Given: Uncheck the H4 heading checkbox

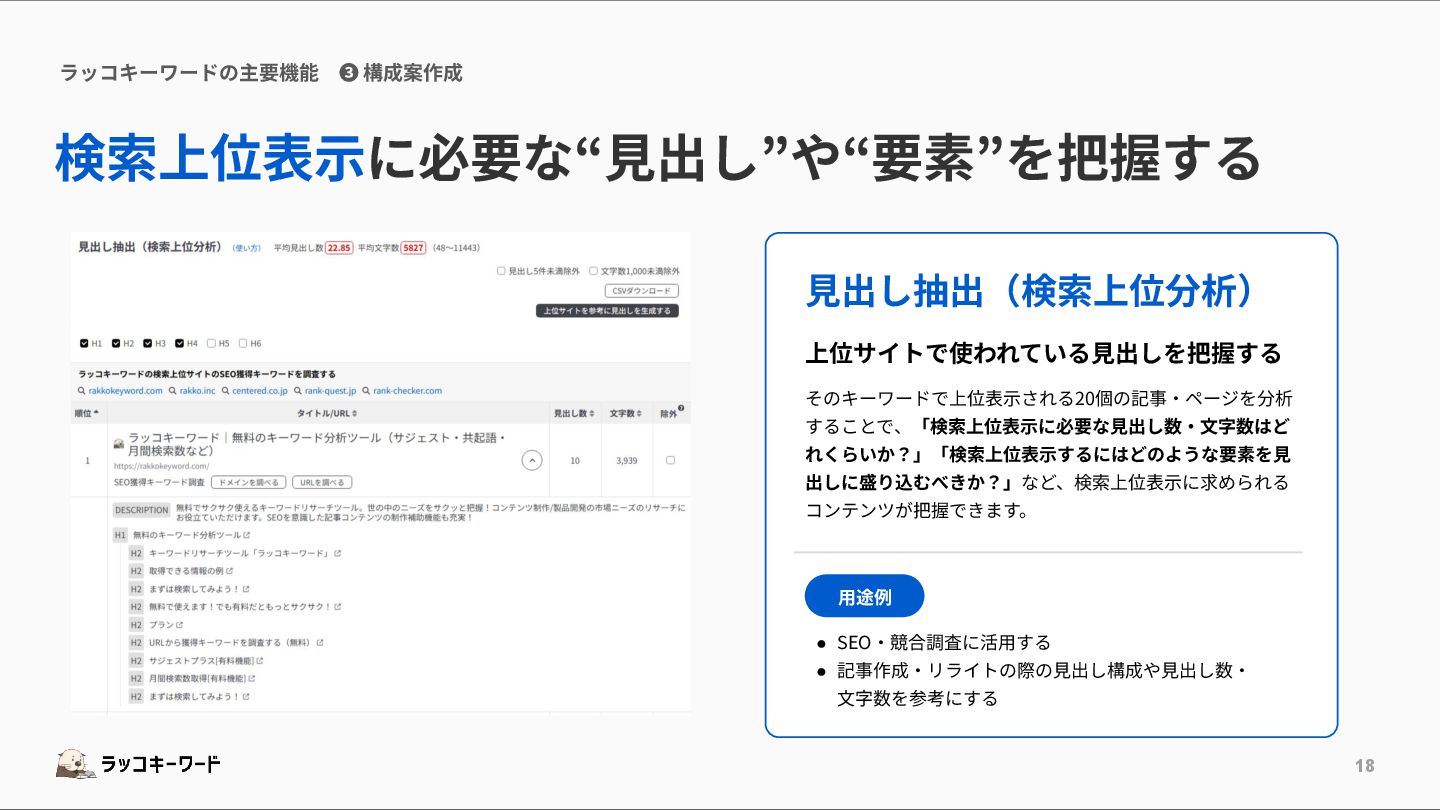Looking at the screenshot, I should tap(180, 343).
